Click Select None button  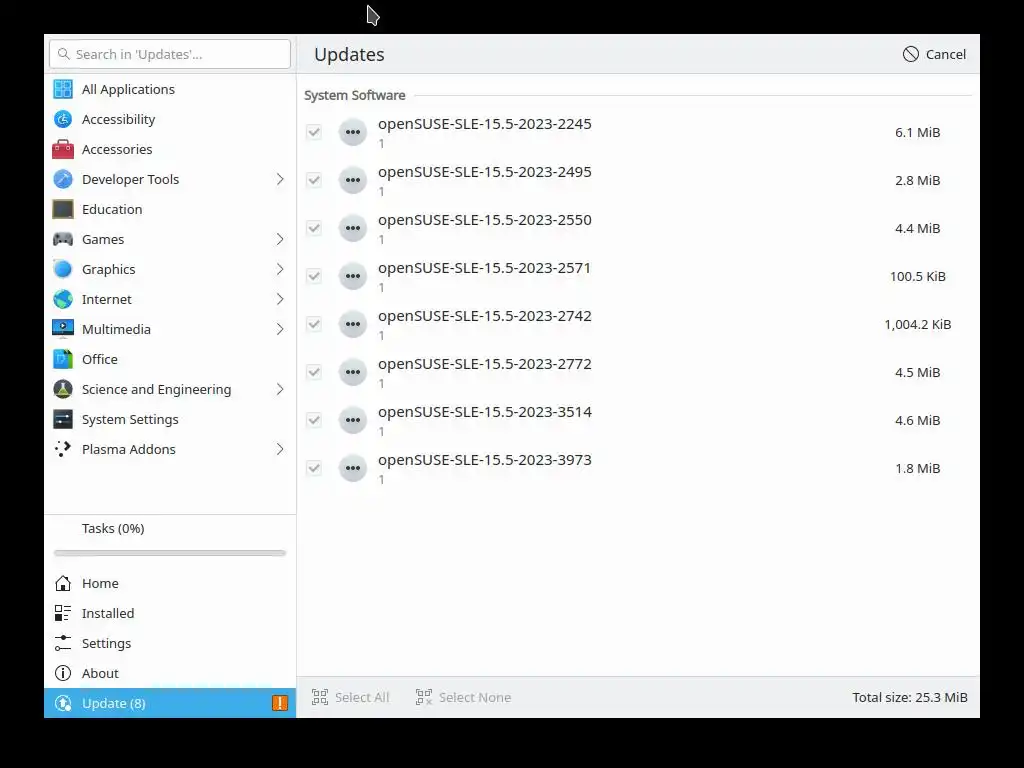click(x=463, y=697)
